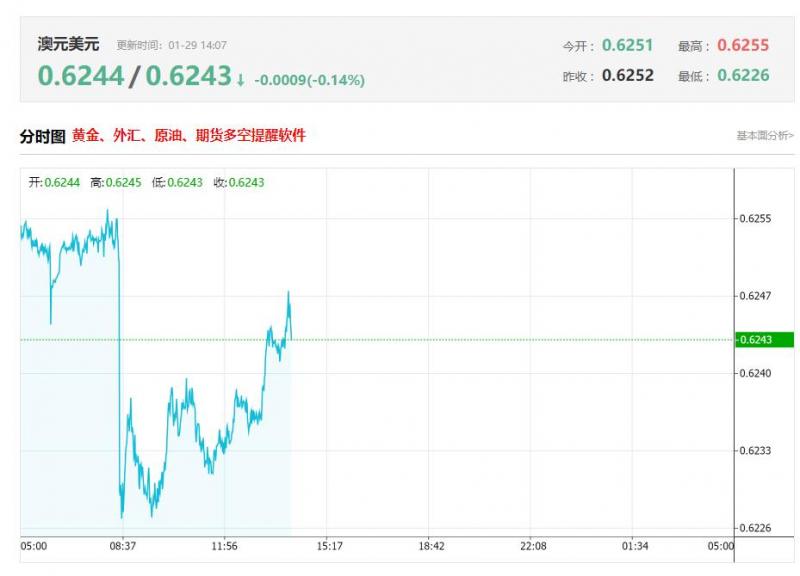The image size is (800, 576).
Task: Select the 最高 value 0.6255 in header
Action: pyautogui.click(x=743, y=45)
